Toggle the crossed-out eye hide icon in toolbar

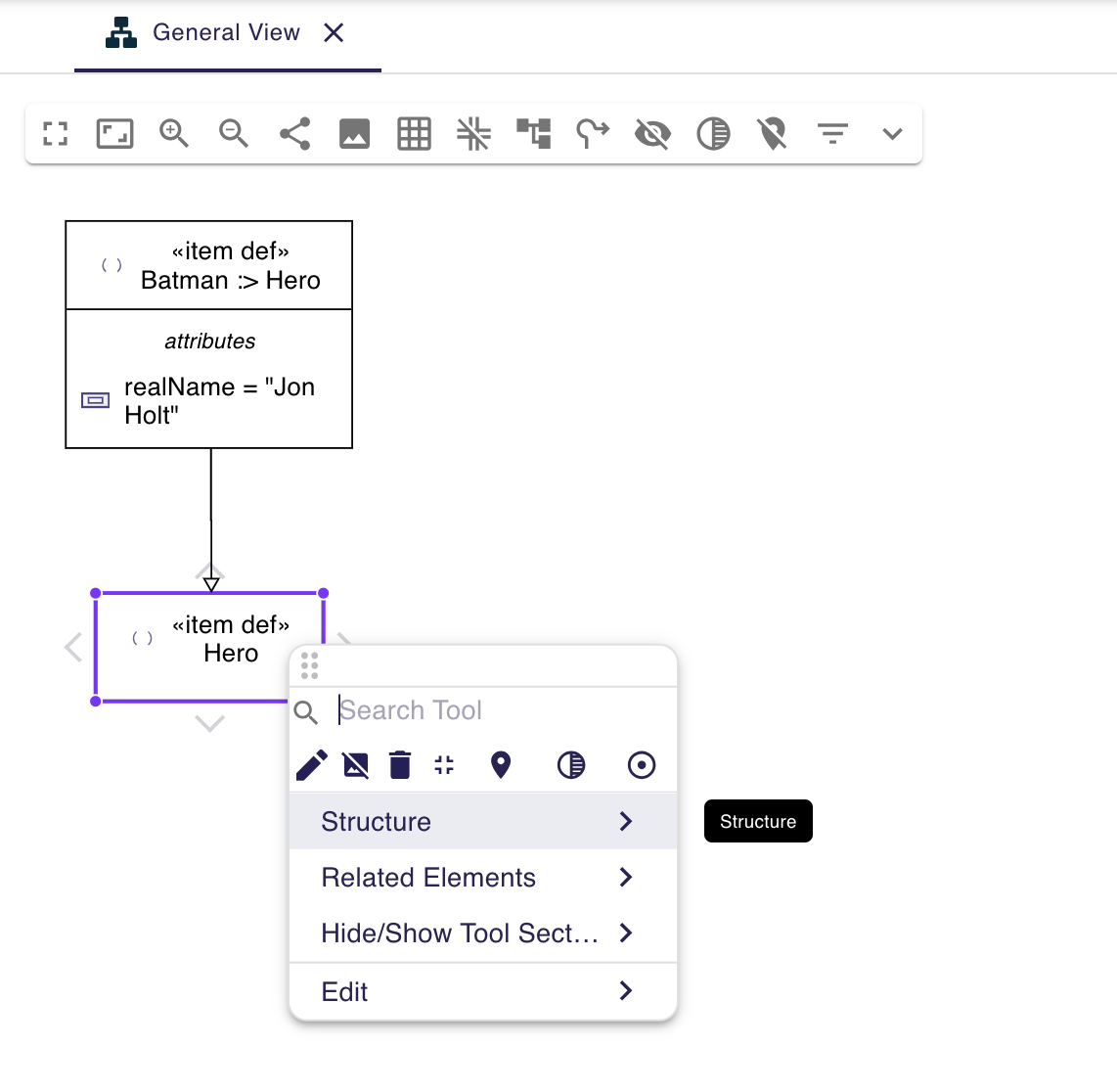[652, 133]
